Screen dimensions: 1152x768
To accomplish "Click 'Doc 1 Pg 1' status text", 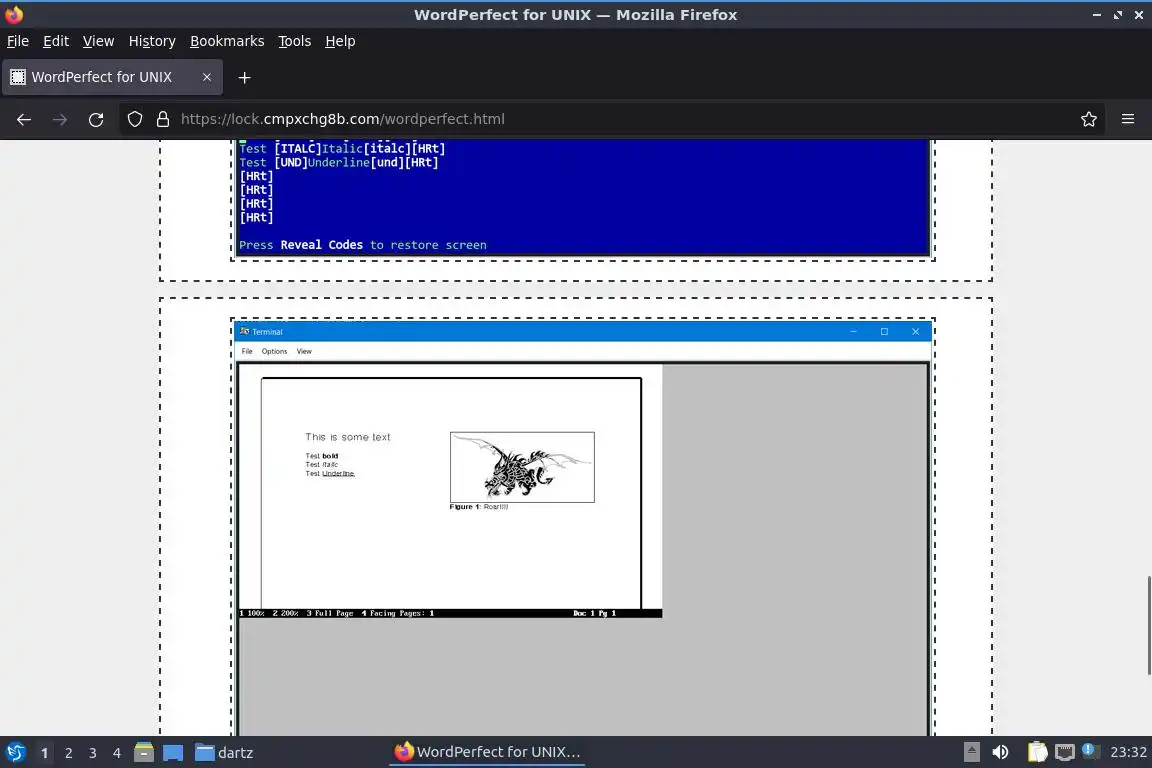I will tap(594, 613).
